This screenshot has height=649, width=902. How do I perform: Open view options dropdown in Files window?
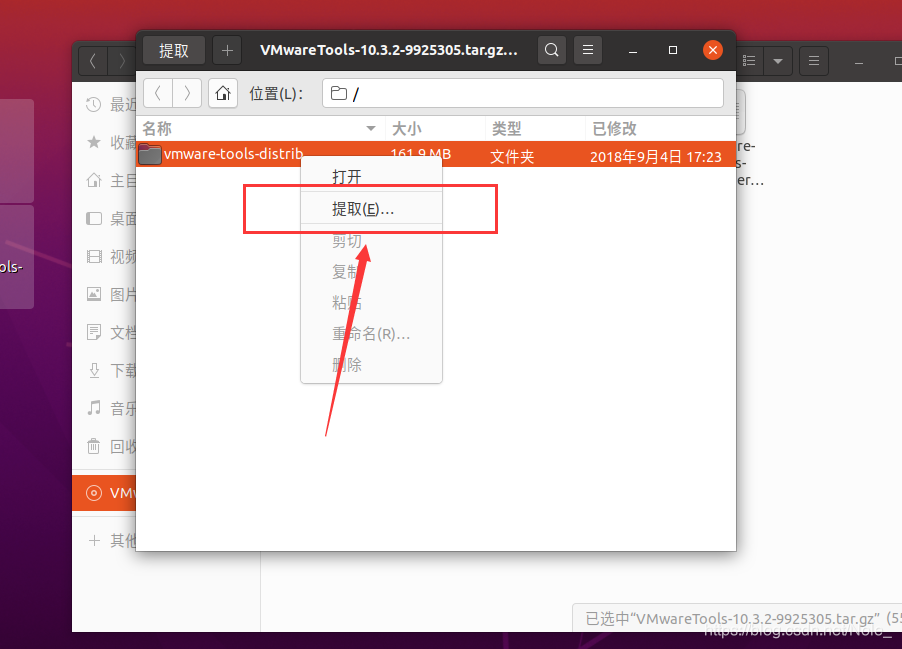tap(778, 61)
